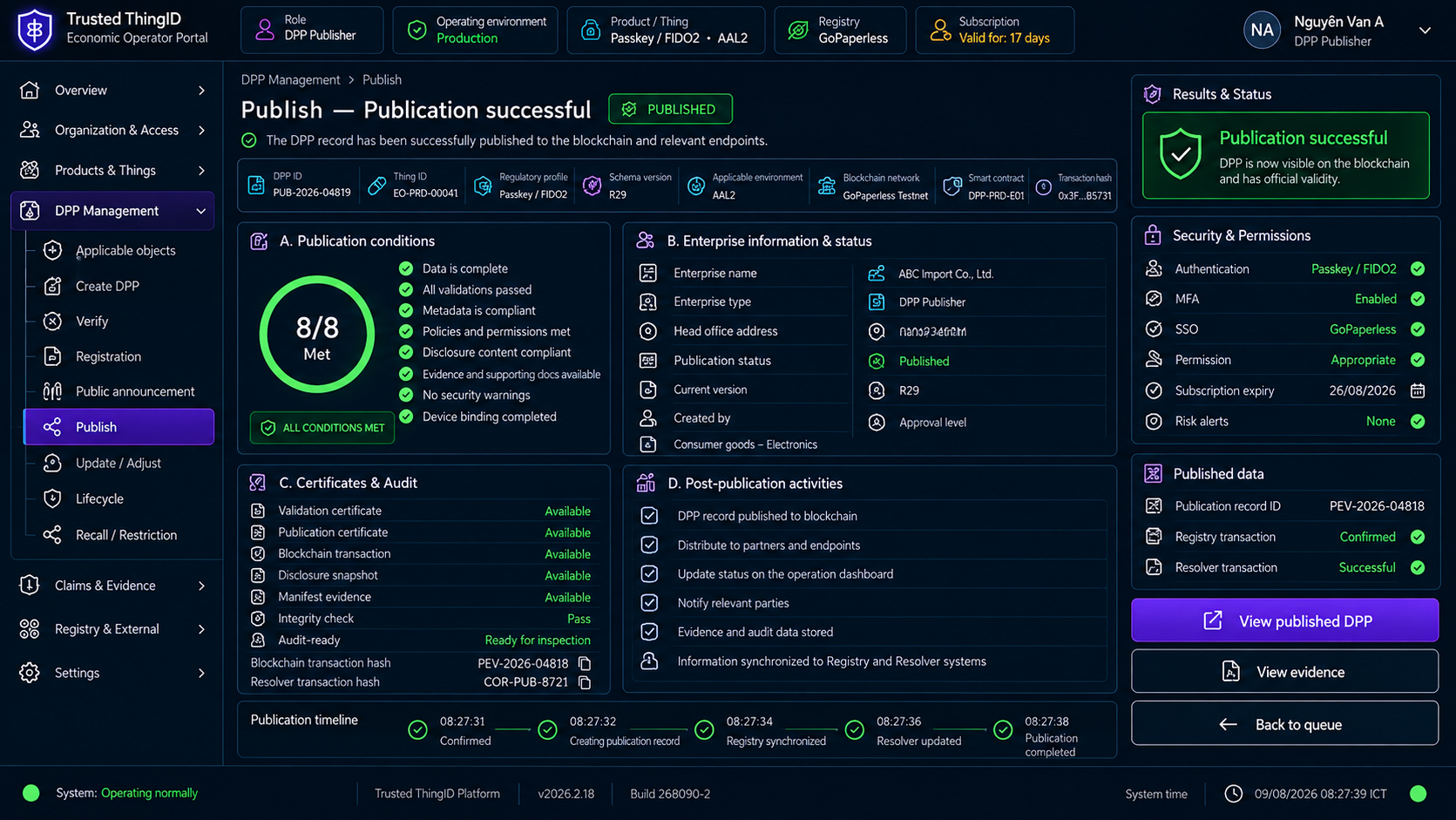Click the DPP ID document icon
1456x820 pixels.
tap(256, 185)
